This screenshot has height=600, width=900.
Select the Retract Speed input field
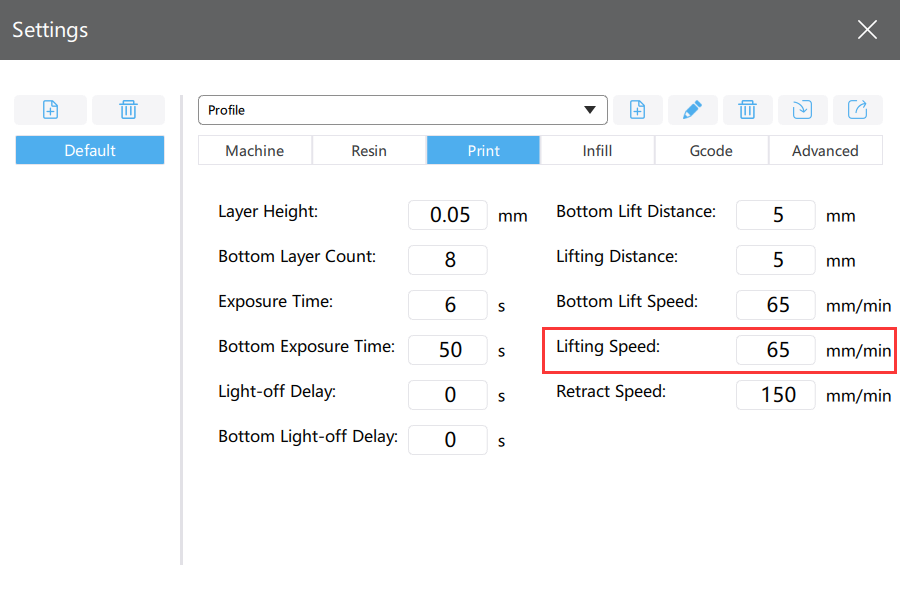click(x=775, y=394)
